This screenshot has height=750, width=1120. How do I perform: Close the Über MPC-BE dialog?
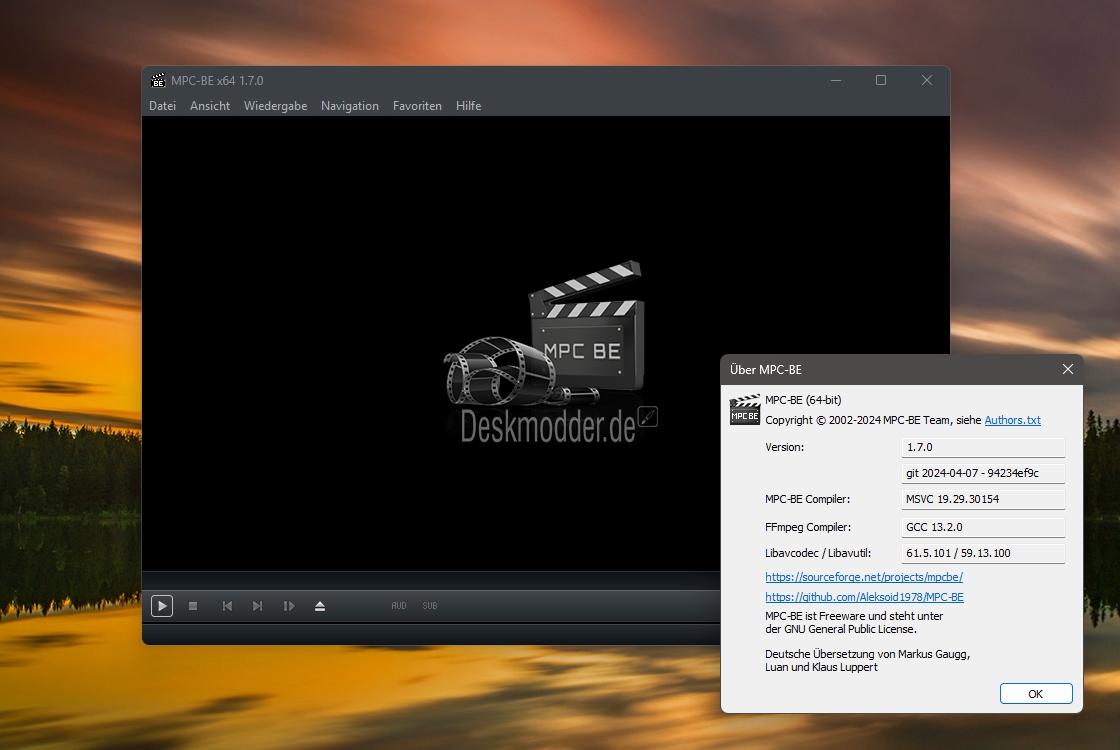click(1067, 369)
